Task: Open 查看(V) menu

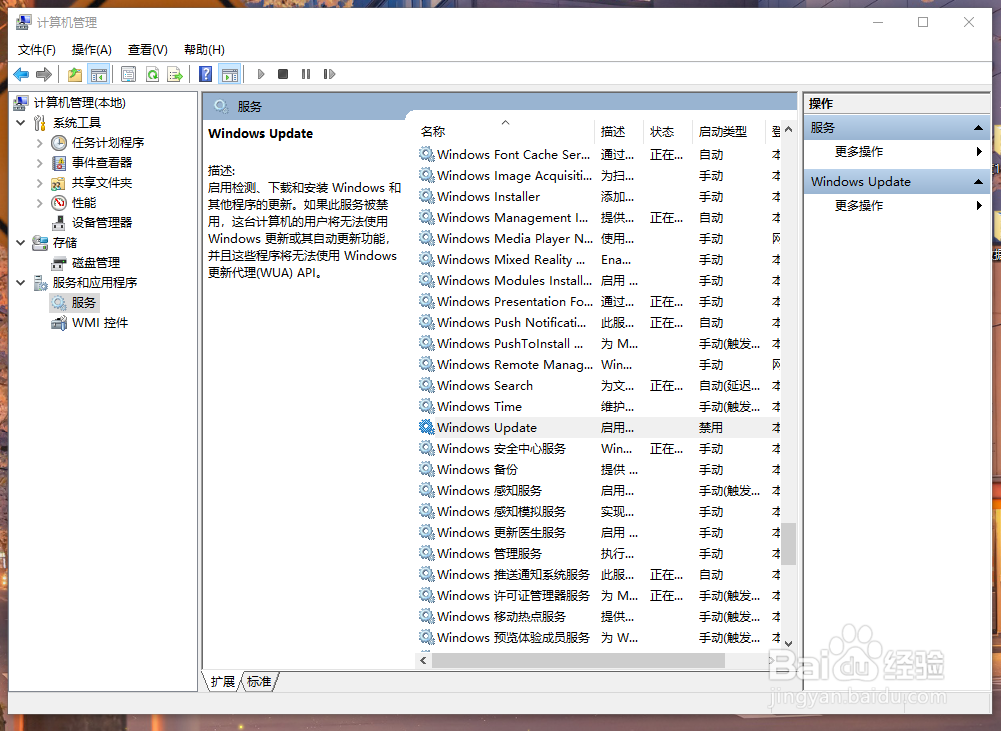Action: pos(147,50)
